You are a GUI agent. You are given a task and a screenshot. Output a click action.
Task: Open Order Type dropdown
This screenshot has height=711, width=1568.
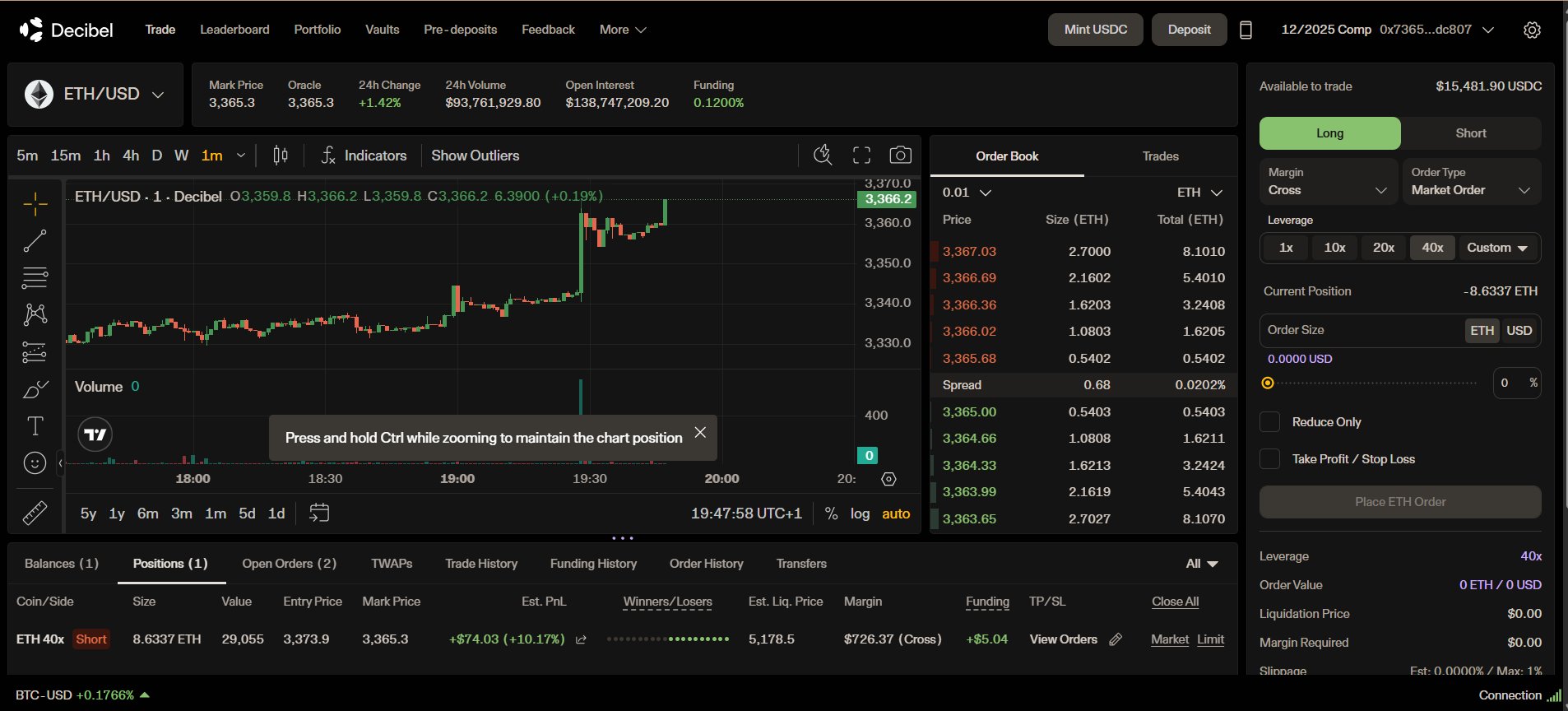(1471, 181)
